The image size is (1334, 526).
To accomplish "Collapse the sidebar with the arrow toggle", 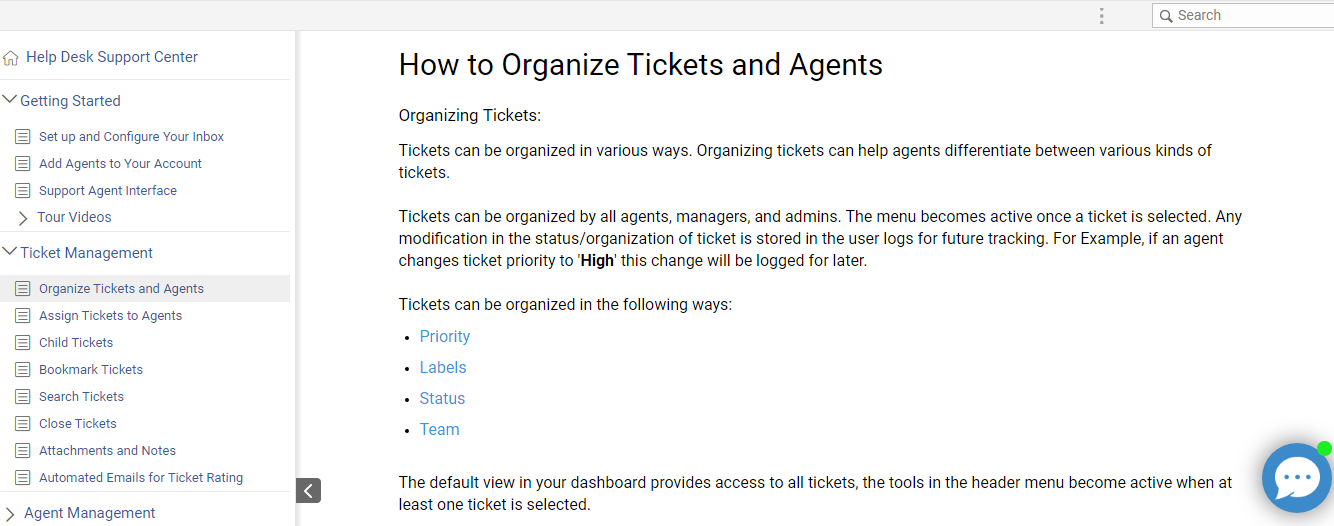I will coord(308,490).
